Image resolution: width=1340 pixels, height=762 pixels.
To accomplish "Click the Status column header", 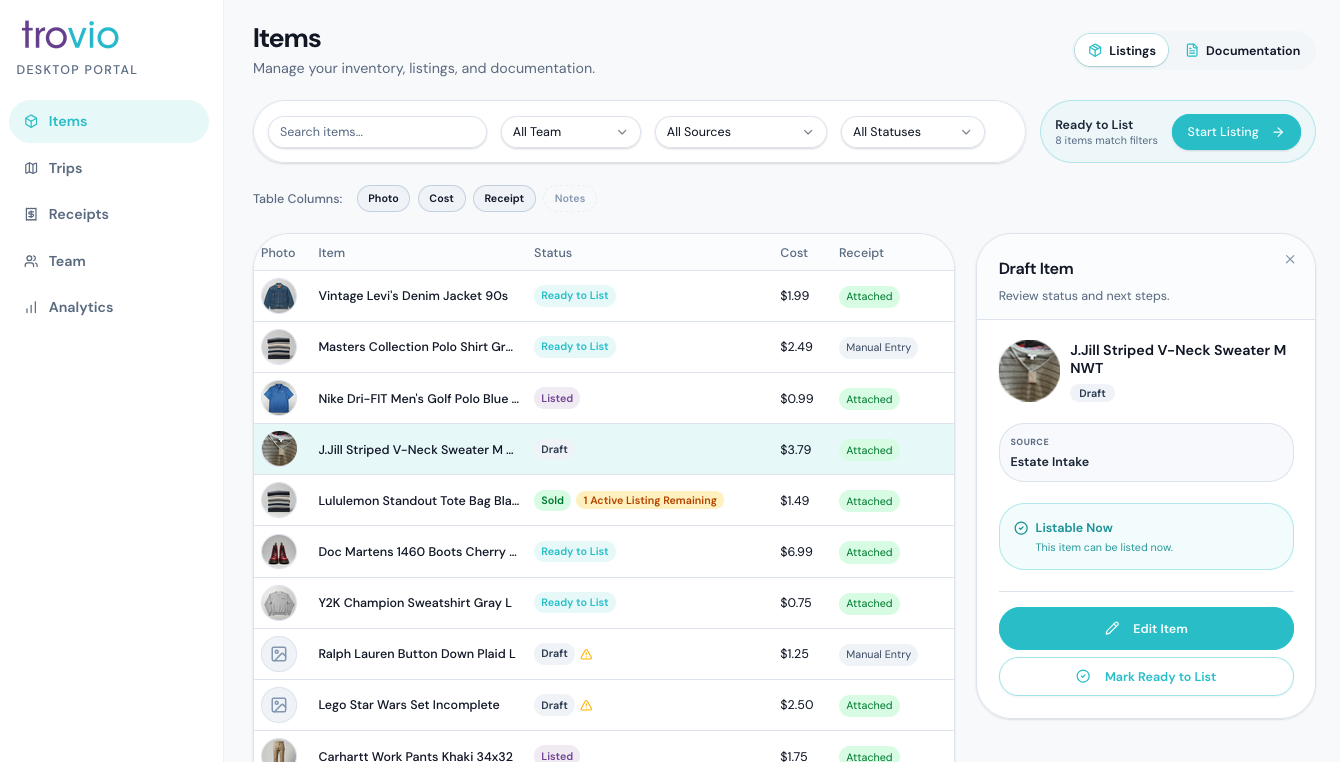I will click(553, 253).
